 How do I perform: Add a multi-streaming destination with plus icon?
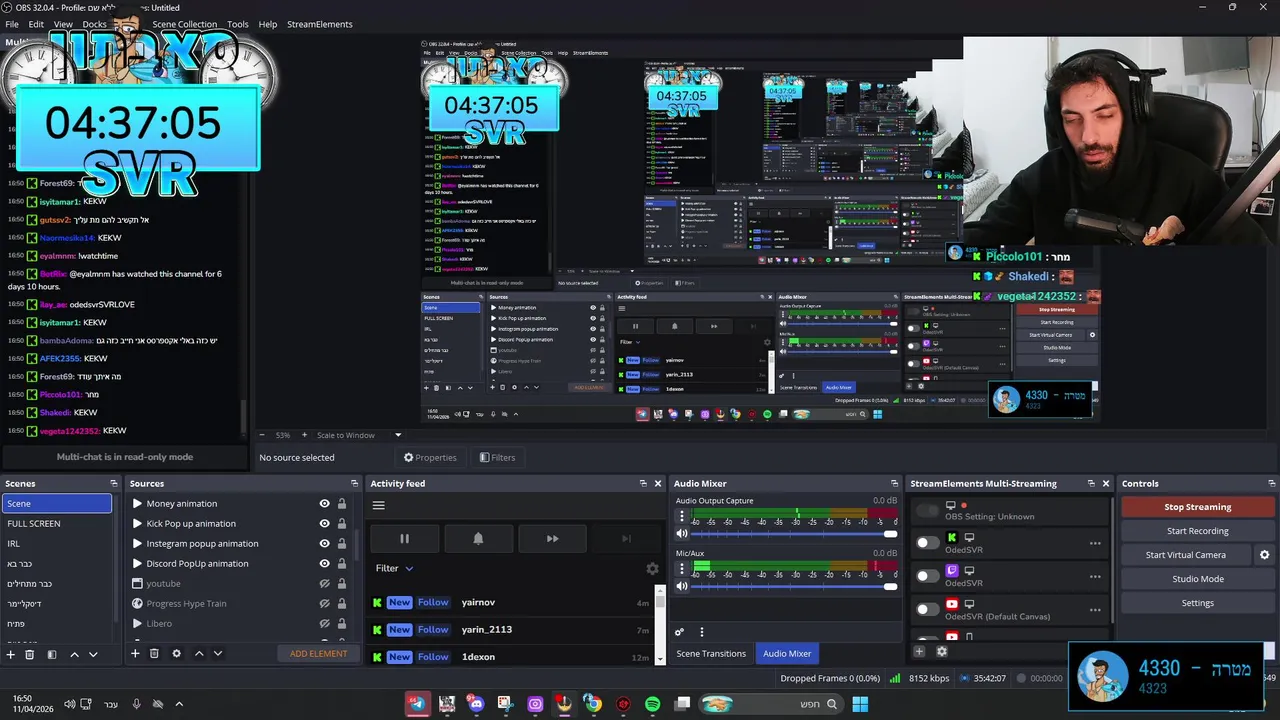[919, 652]
